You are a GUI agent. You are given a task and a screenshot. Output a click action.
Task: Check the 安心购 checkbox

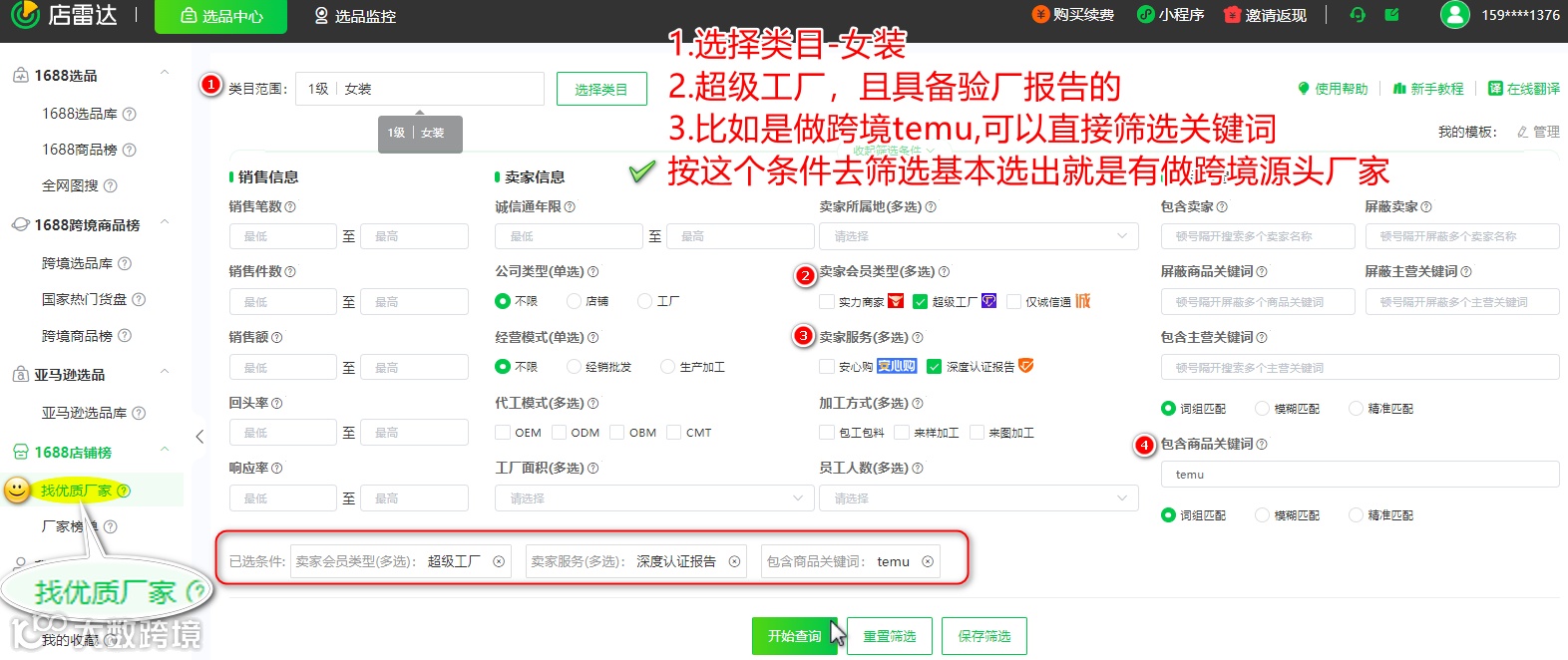pos(826,367)
